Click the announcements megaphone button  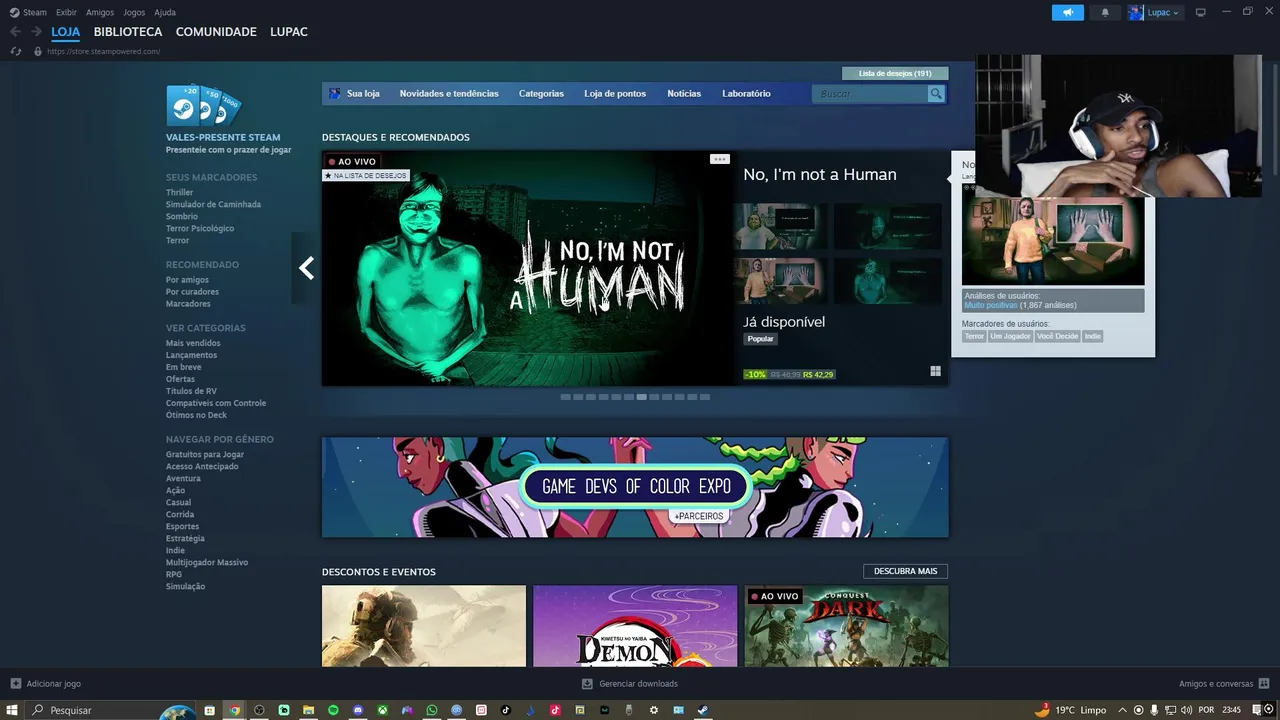[x=1068, y=12]
